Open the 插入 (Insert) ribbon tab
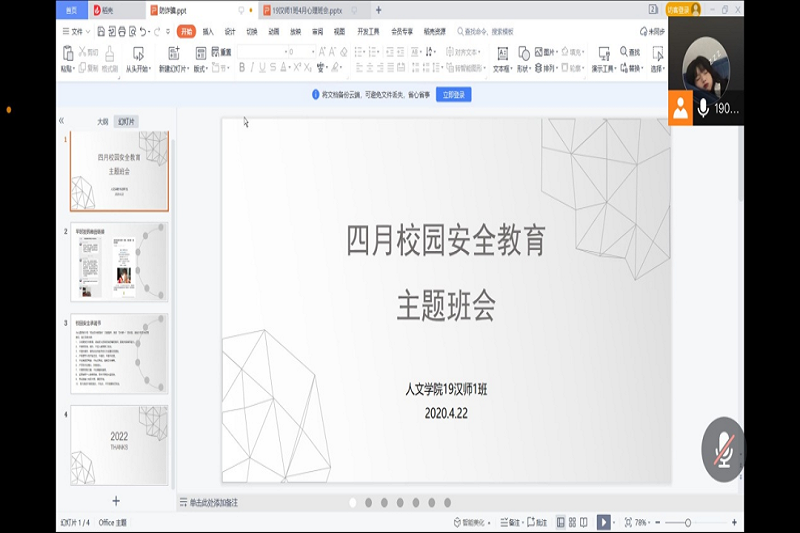 click(208, 32)
